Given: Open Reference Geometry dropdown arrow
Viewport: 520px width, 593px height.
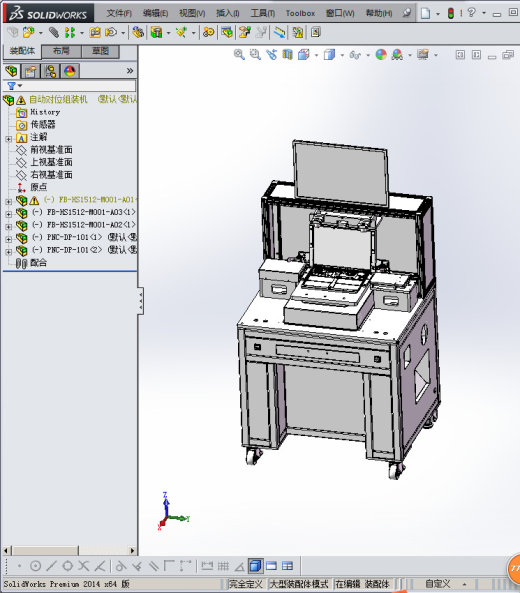Looking at the screenshot, I should click(x=194, y=33).
